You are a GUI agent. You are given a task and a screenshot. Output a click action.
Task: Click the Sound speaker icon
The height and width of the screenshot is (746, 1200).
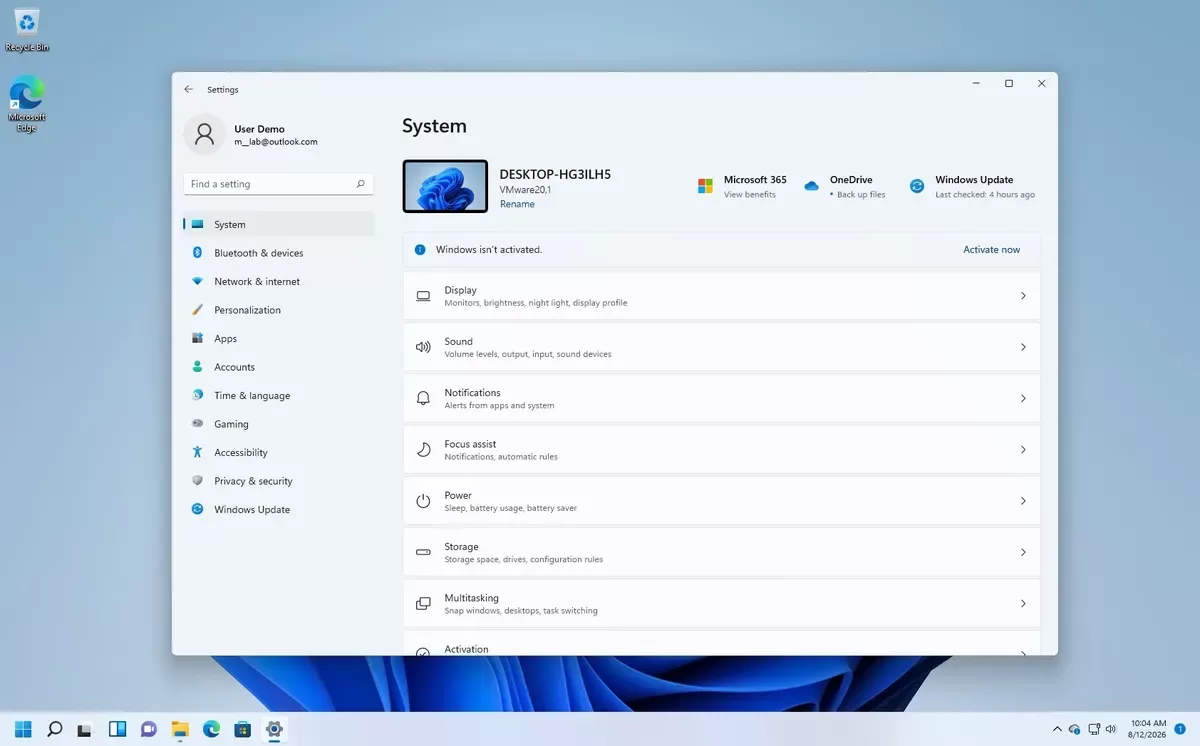pos(423,347)
